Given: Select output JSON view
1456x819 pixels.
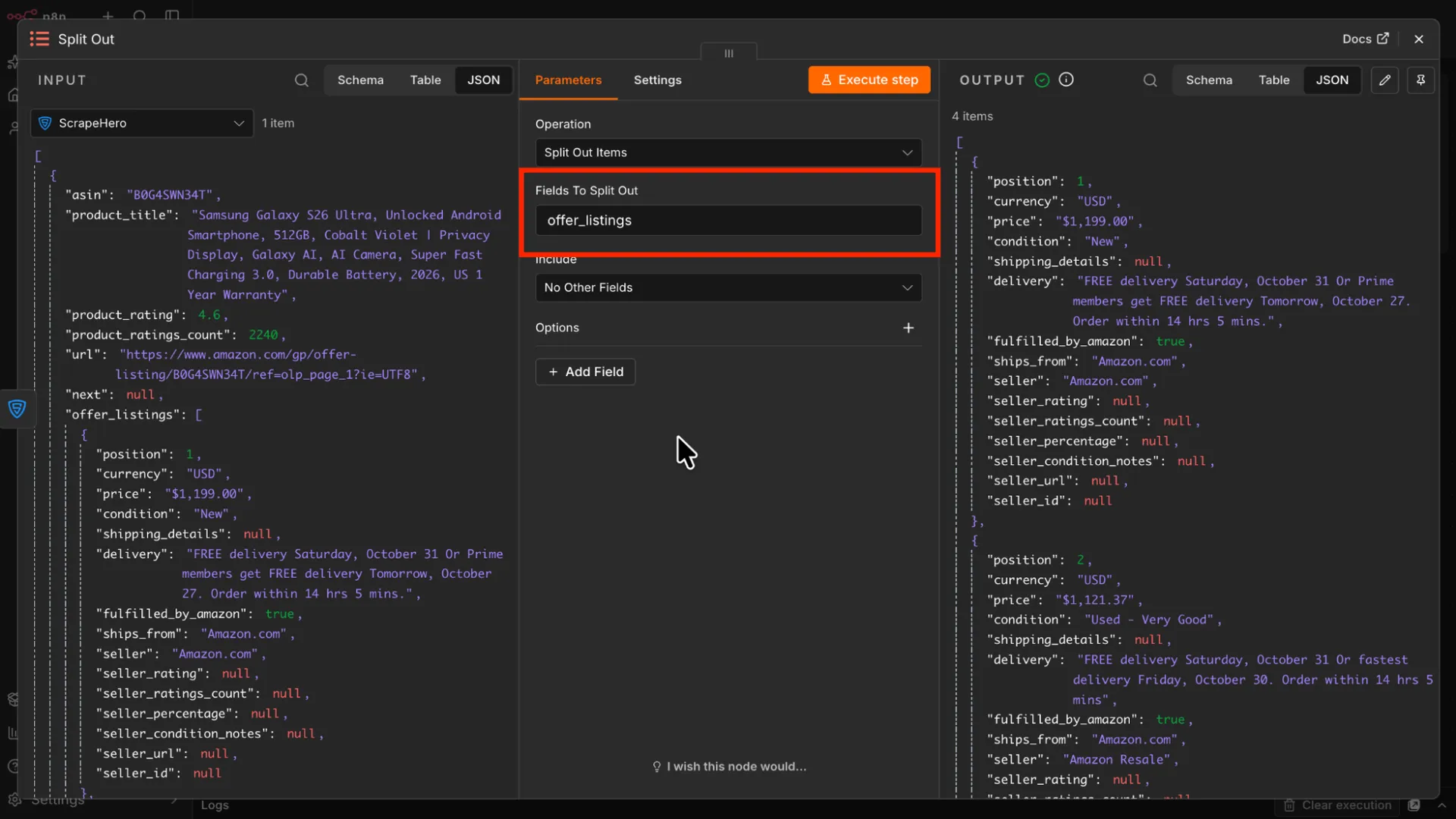Looking at the screenshot, I should point(1332,80).
